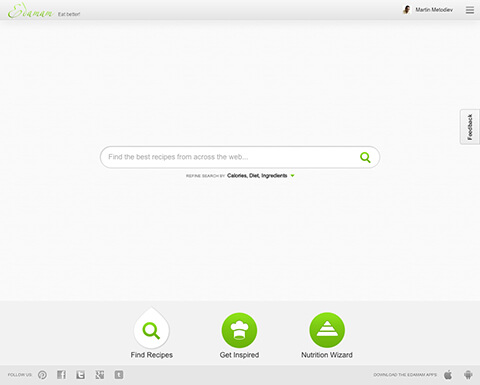480x385 pixels.
Task: Follow Edamam on Pinterest icon
Action: (42, 375)
